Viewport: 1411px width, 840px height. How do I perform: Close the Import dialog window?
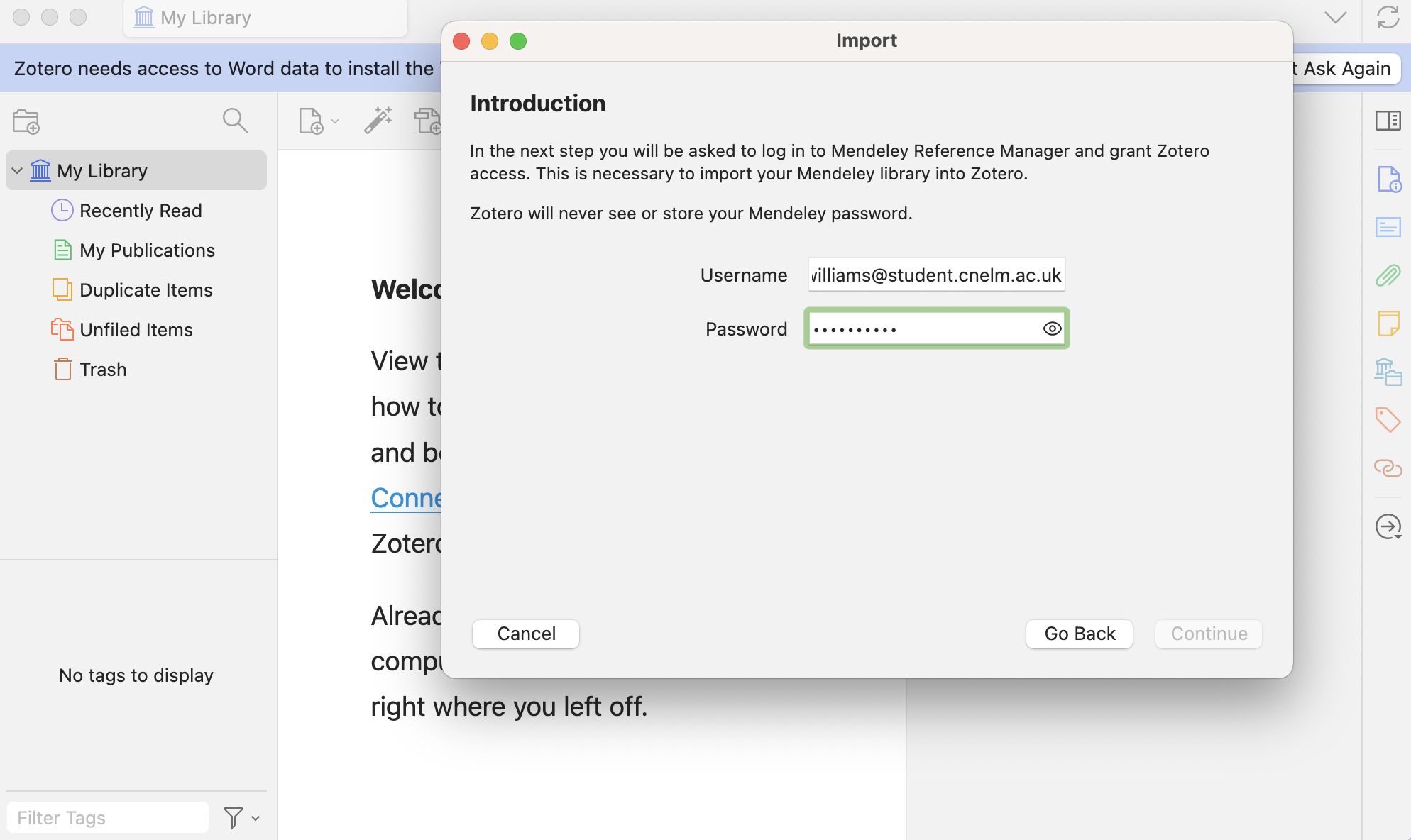coord(461,41)
